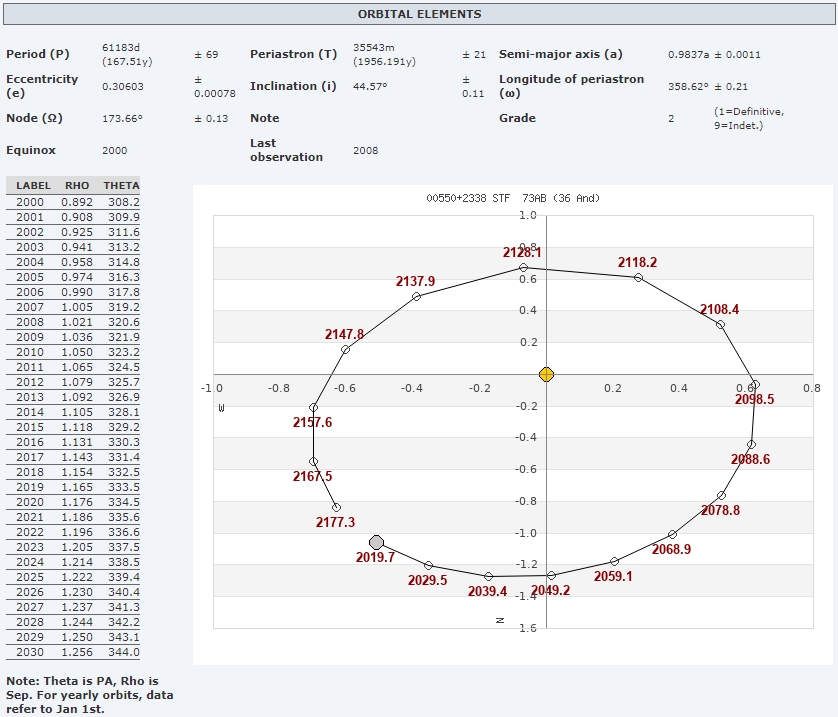Click the 2068.9 orbit marker circle

pyautogui.click(x=672, y=534)
